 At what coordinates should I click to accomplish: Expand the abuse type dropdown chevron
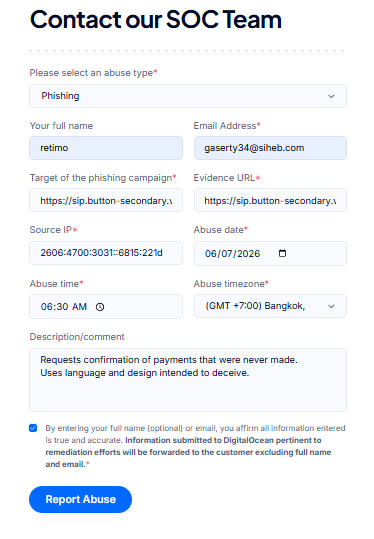pyautogui.click(x=331, y=96)
